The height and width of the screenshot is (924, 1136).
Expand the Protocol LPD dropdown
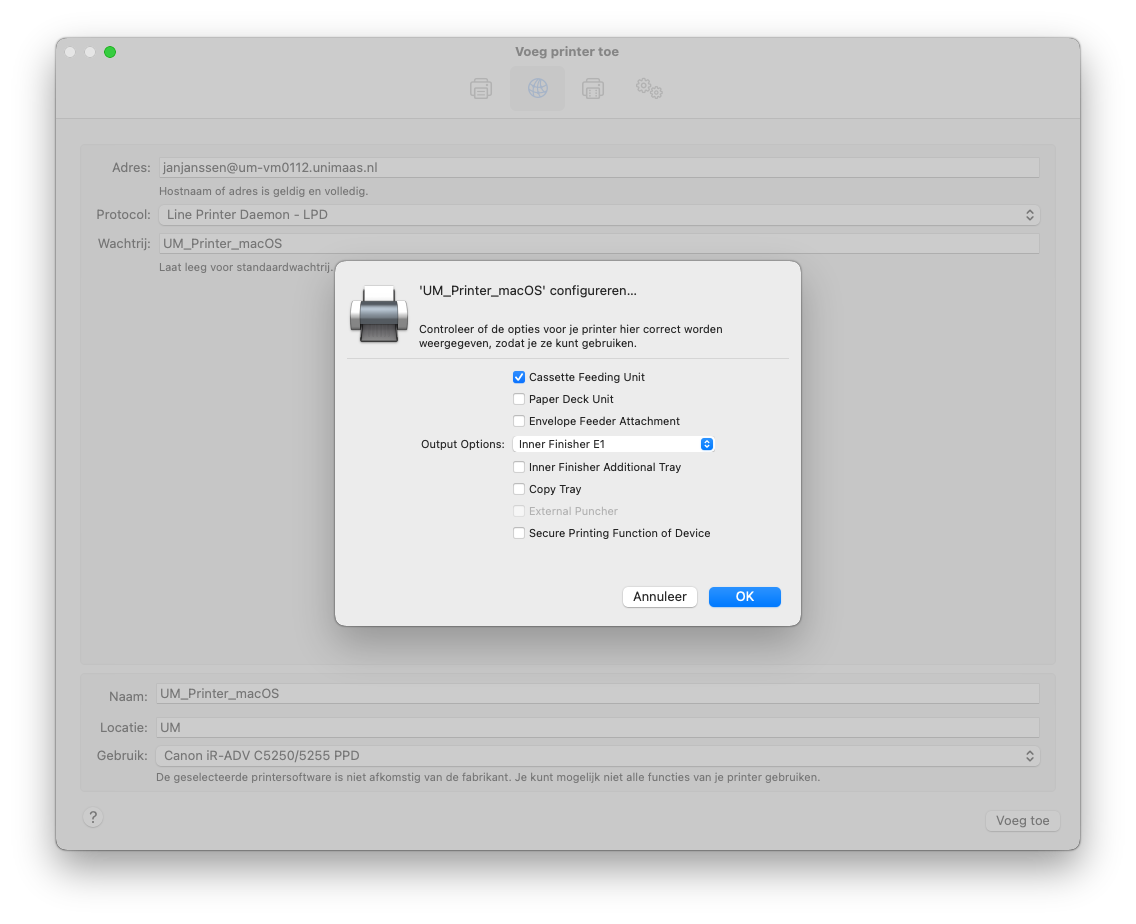tap(599, 215)
